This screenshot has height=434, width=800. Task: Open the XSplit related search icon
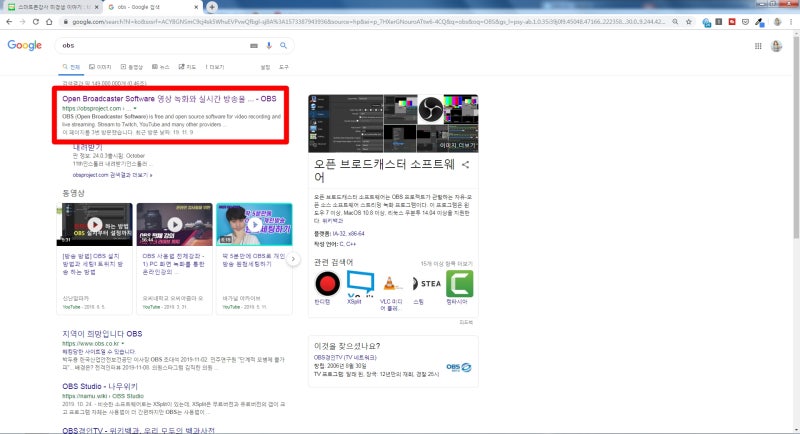coord(360,284)
